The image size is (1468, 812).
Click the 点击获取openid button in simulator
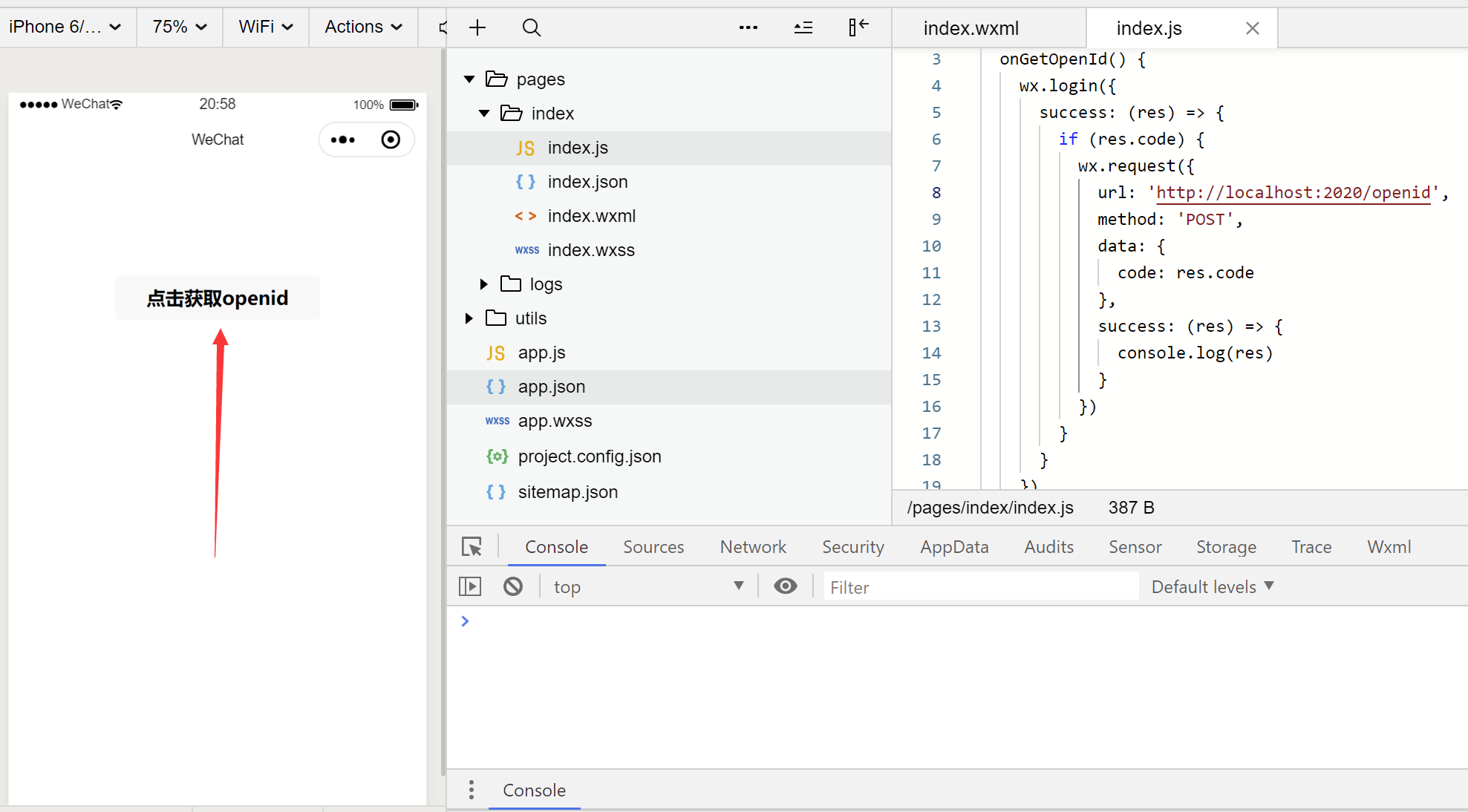[217, 298]
